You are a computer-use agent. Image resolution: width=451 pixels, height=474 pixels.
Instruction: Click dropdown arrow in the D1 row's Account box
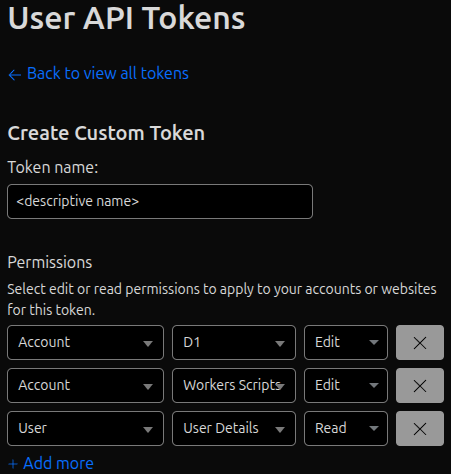click(148, 343)
